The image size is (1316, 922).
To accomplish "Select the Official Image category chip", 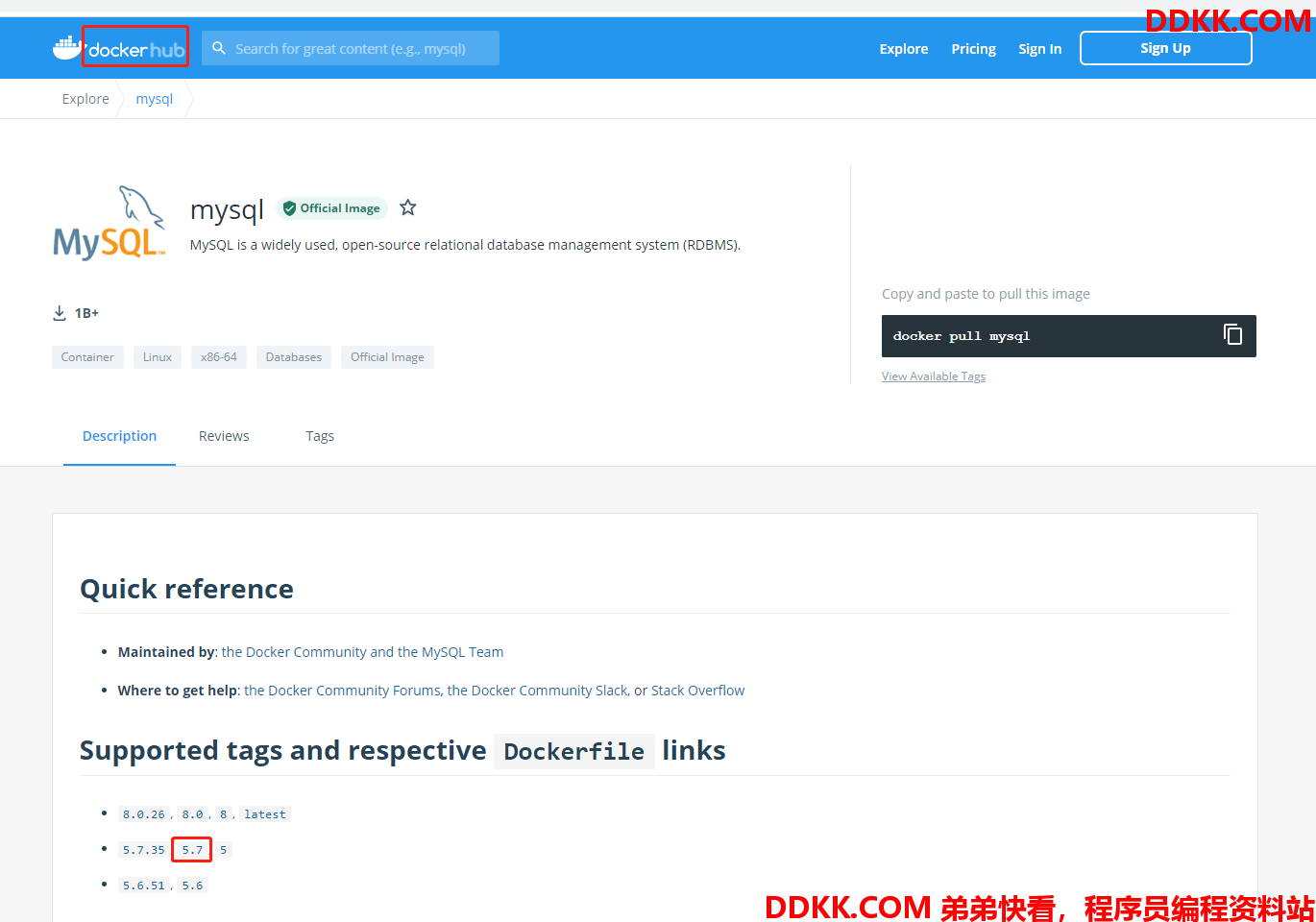I will (387, 357).
